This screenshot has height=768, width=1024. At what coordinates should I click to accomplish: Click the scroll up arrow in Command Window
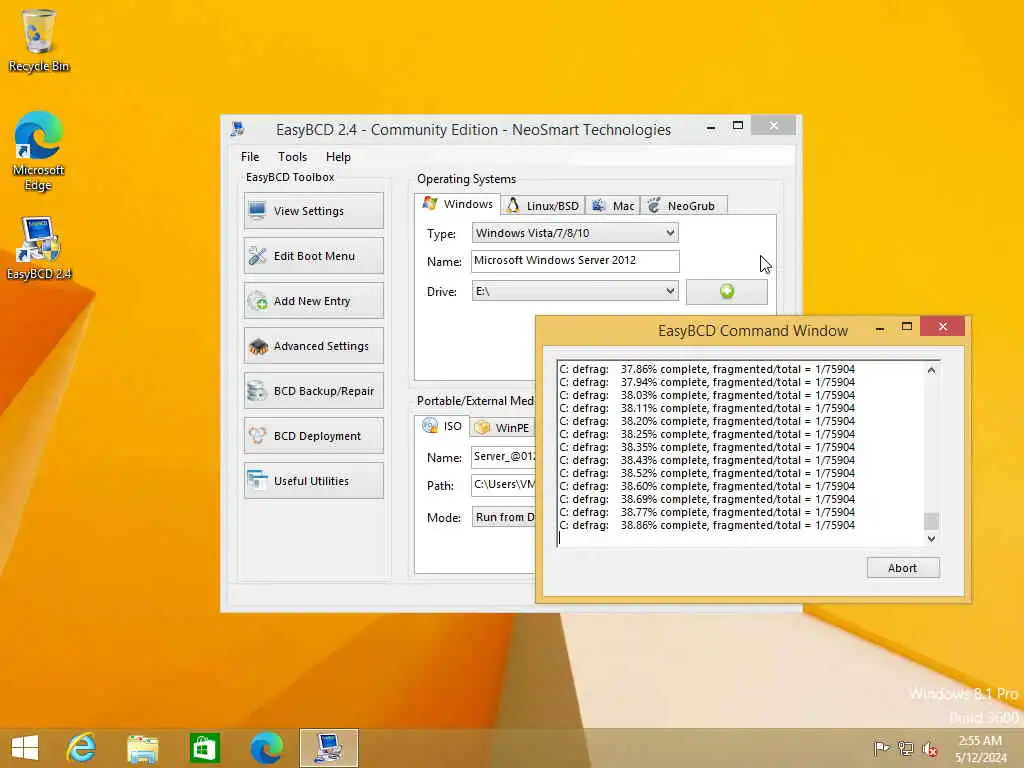tap(931, 370)
